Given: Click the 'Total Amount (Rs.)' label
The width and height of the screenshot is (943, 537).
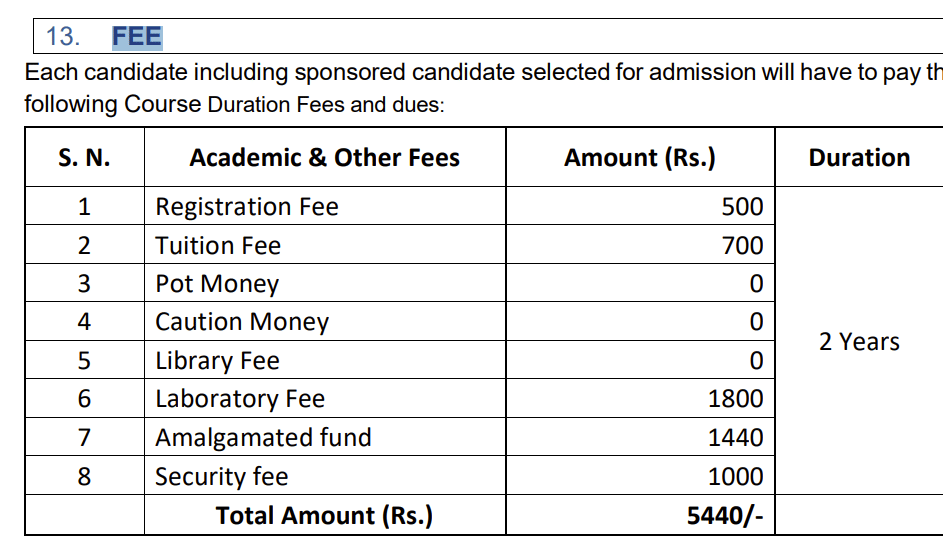Looking at the screenshot, I should pos(324,516).
